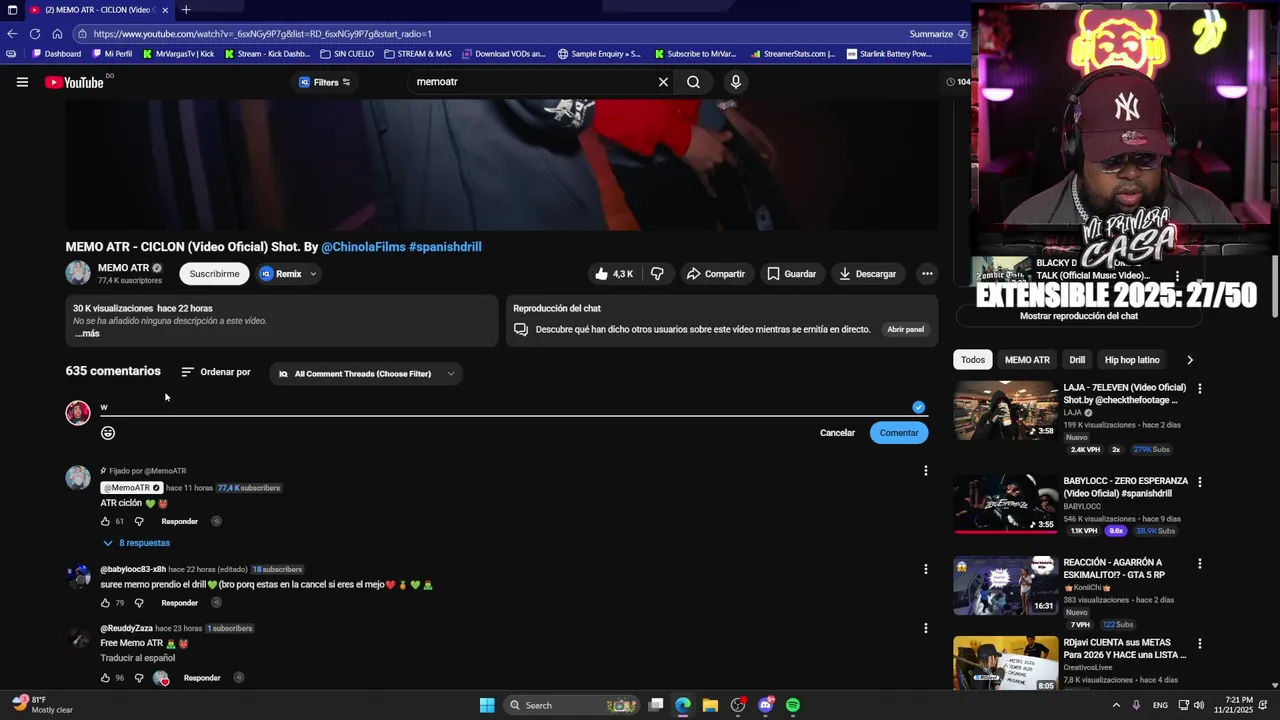Launch Spotify from the taskbar
Viewport: 1280px width, 720px height.
793,705
